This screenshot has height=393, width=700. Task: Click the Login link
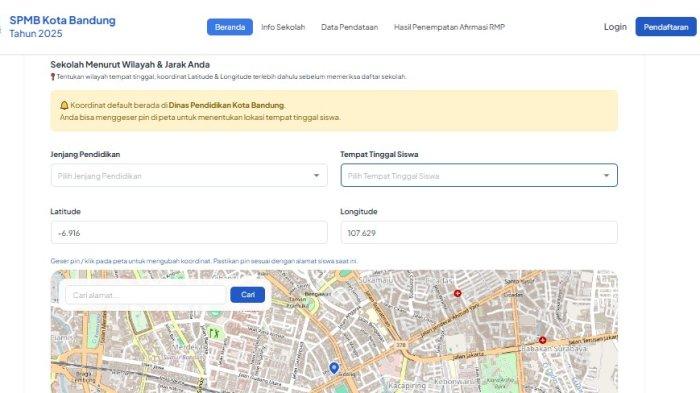tap(615, 27)
